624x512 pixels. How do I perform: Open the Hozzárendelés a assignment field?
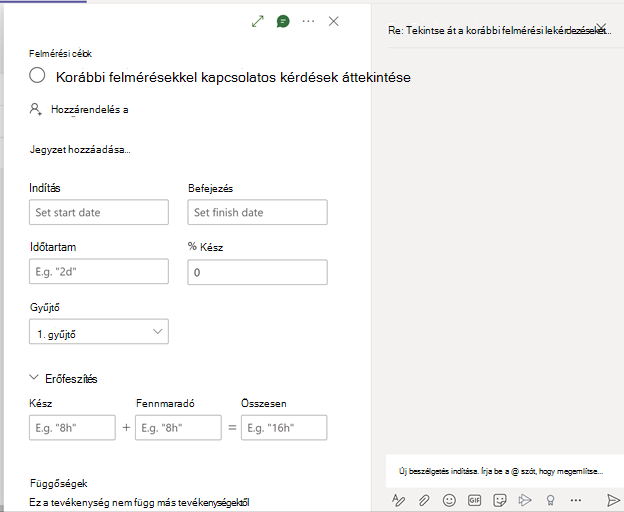(x=90, y=109)
